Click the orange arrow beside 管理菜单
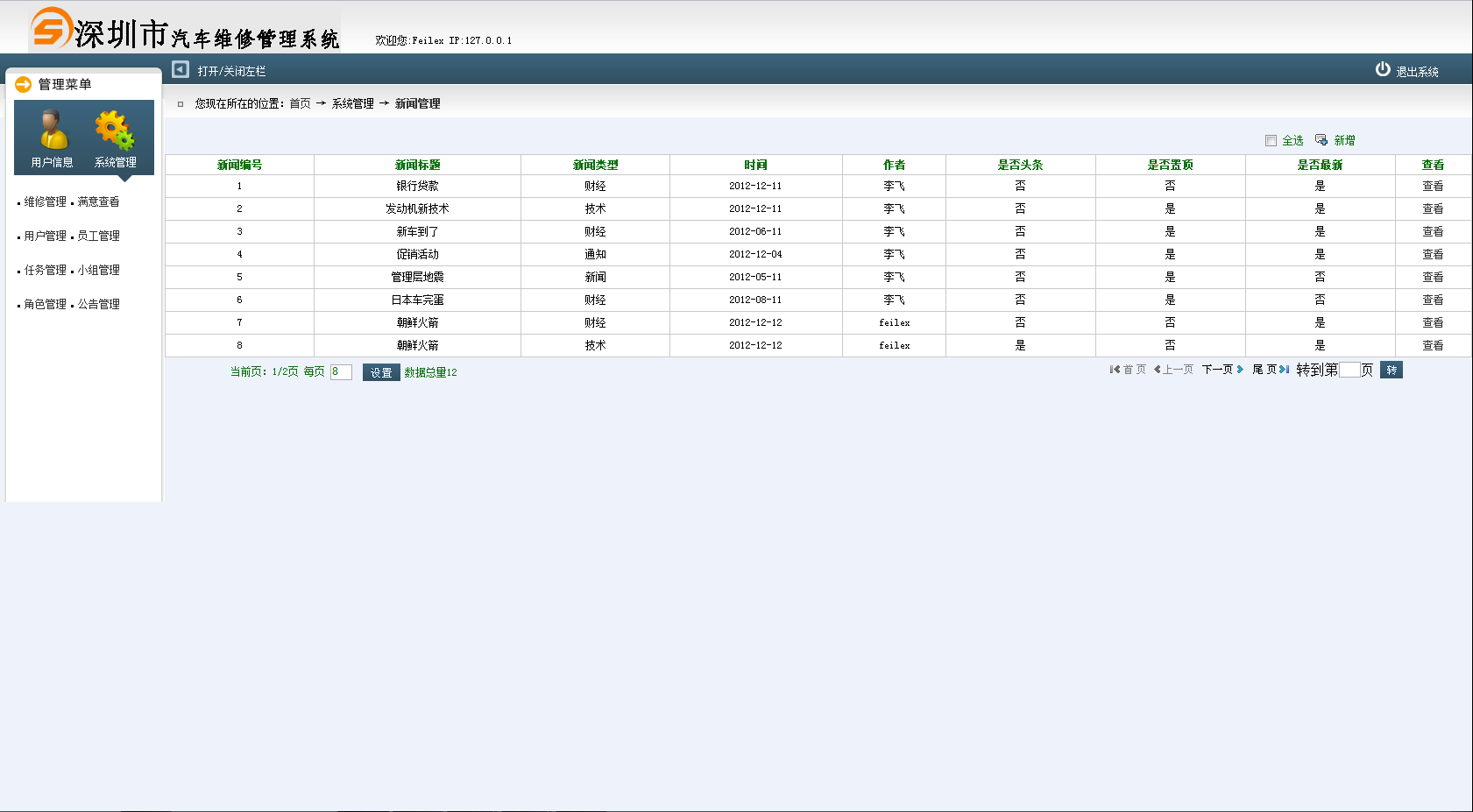 [x=24, y=84]
